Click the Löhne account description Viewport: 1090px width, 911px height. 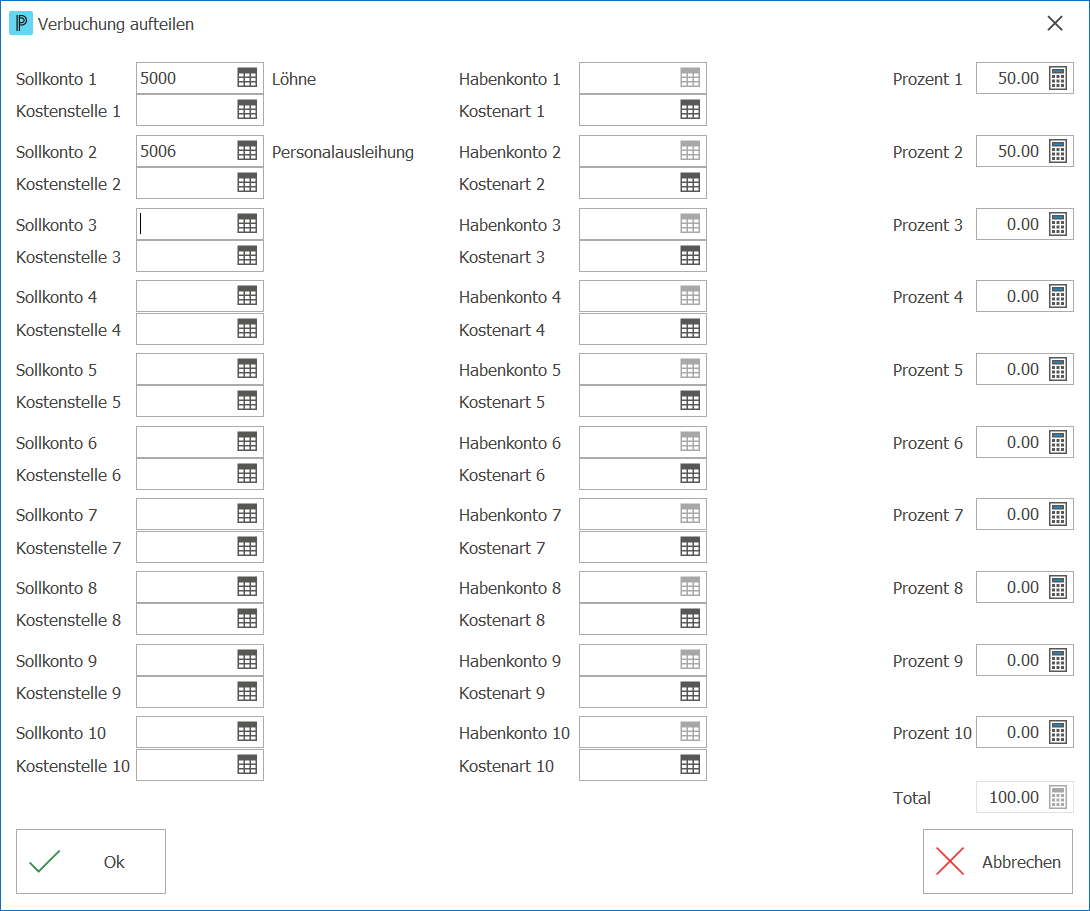pyautogui.click(x=293, y=79)
